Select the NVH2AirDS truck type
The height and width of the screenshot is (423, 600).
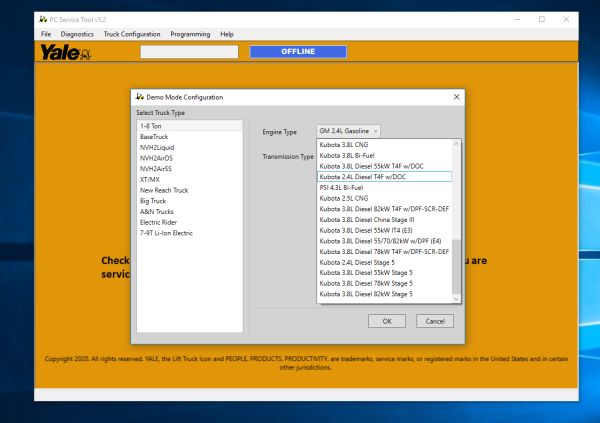coord(190,158)
